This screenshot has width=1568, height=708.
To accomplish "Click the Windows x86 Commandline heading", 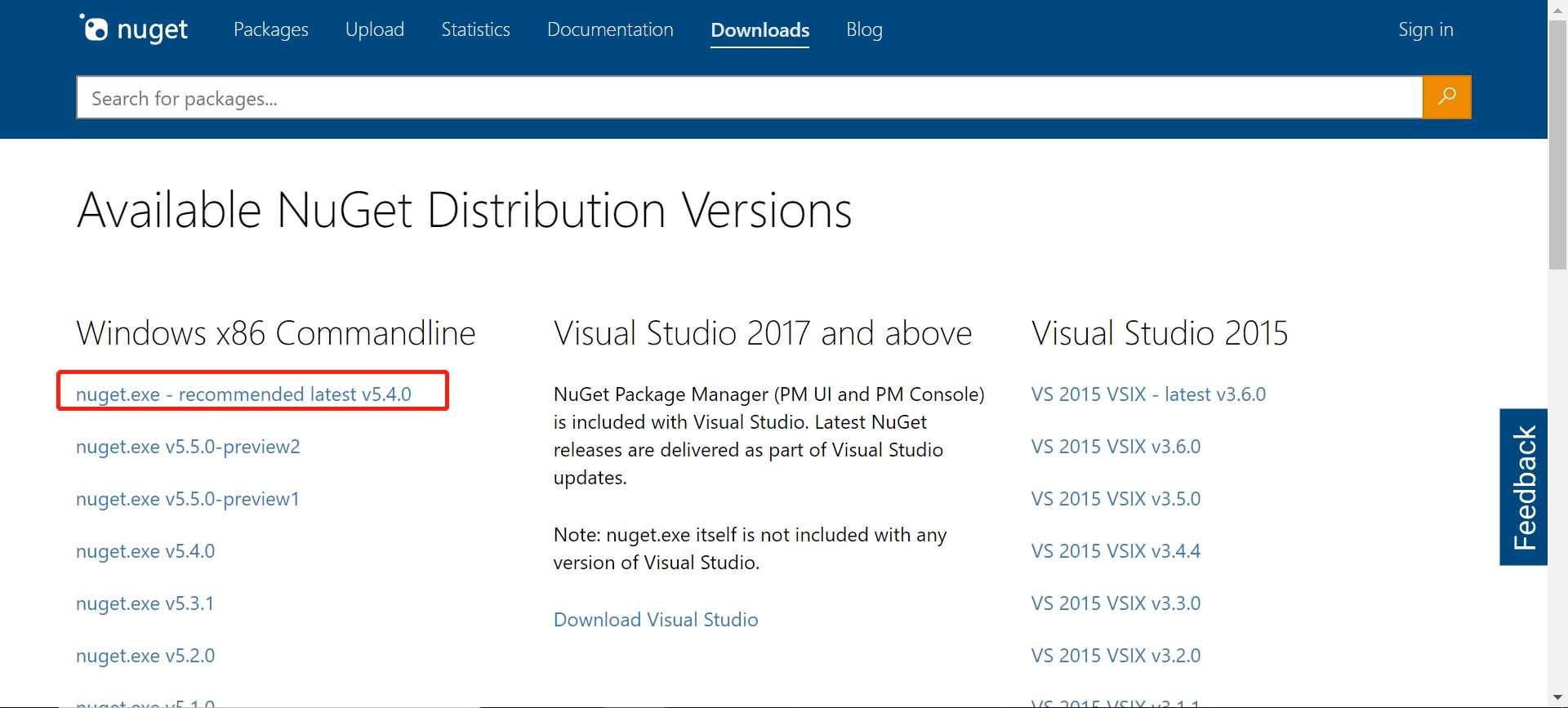I will click(276, 333).
